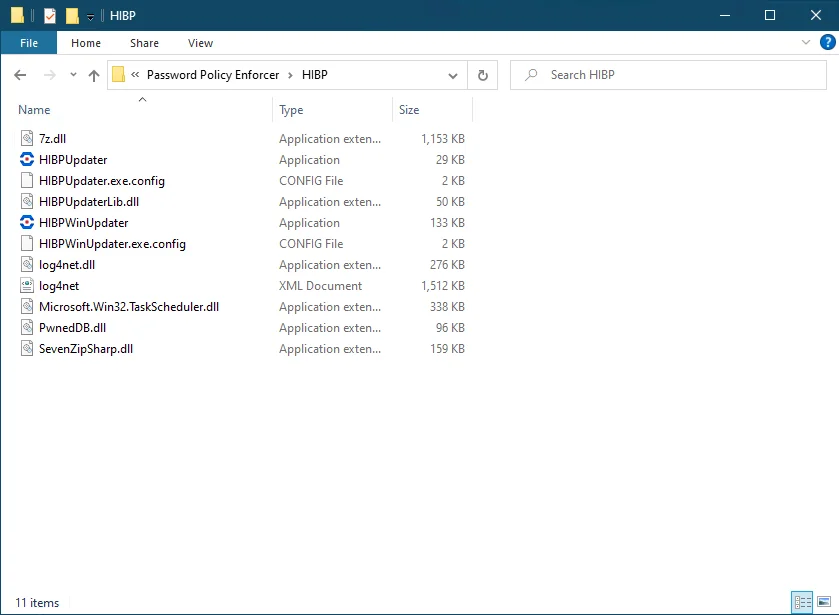Open Explorer Help via question mark
This screenshot has height=615, width=839.
827,42
